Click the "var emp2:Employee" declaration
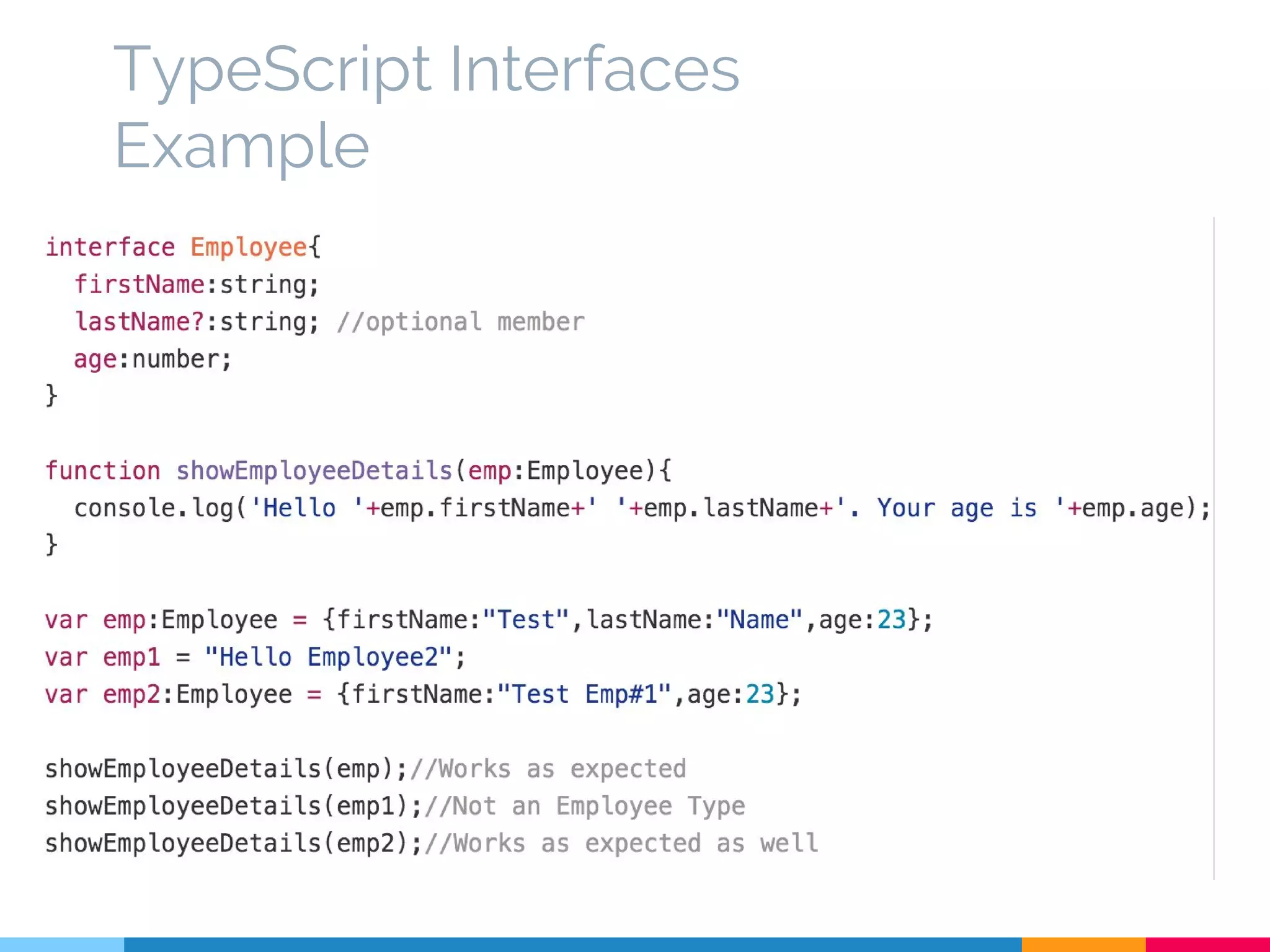The height and width of the screenshot is (952, 1270). point(167,694)
